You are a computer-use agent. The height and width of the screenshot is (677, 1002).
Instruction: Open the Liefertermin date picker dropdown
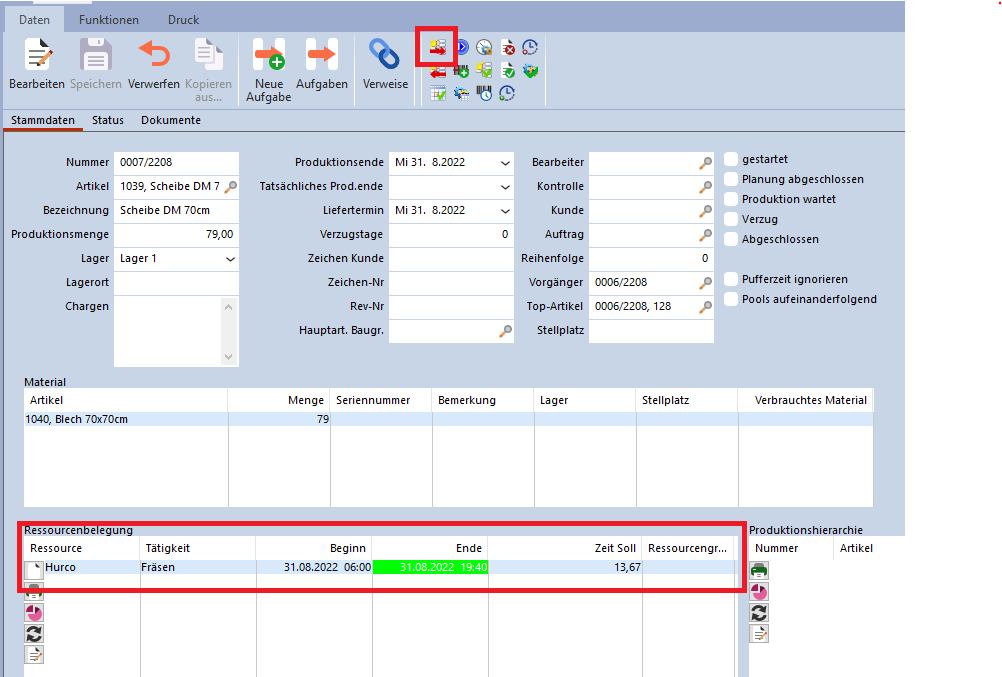click(506, 211)
